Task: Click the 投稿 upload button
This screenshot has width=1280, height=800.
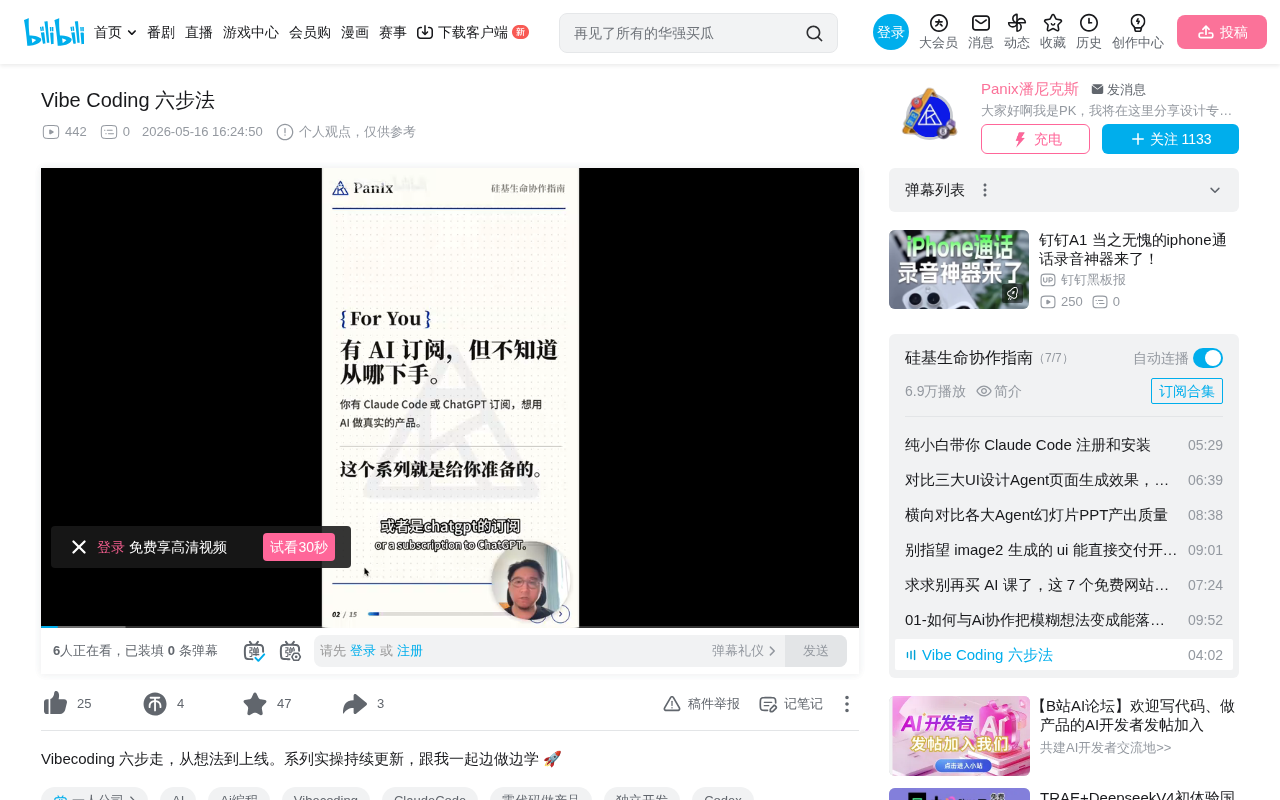Action: point(1222,32)
